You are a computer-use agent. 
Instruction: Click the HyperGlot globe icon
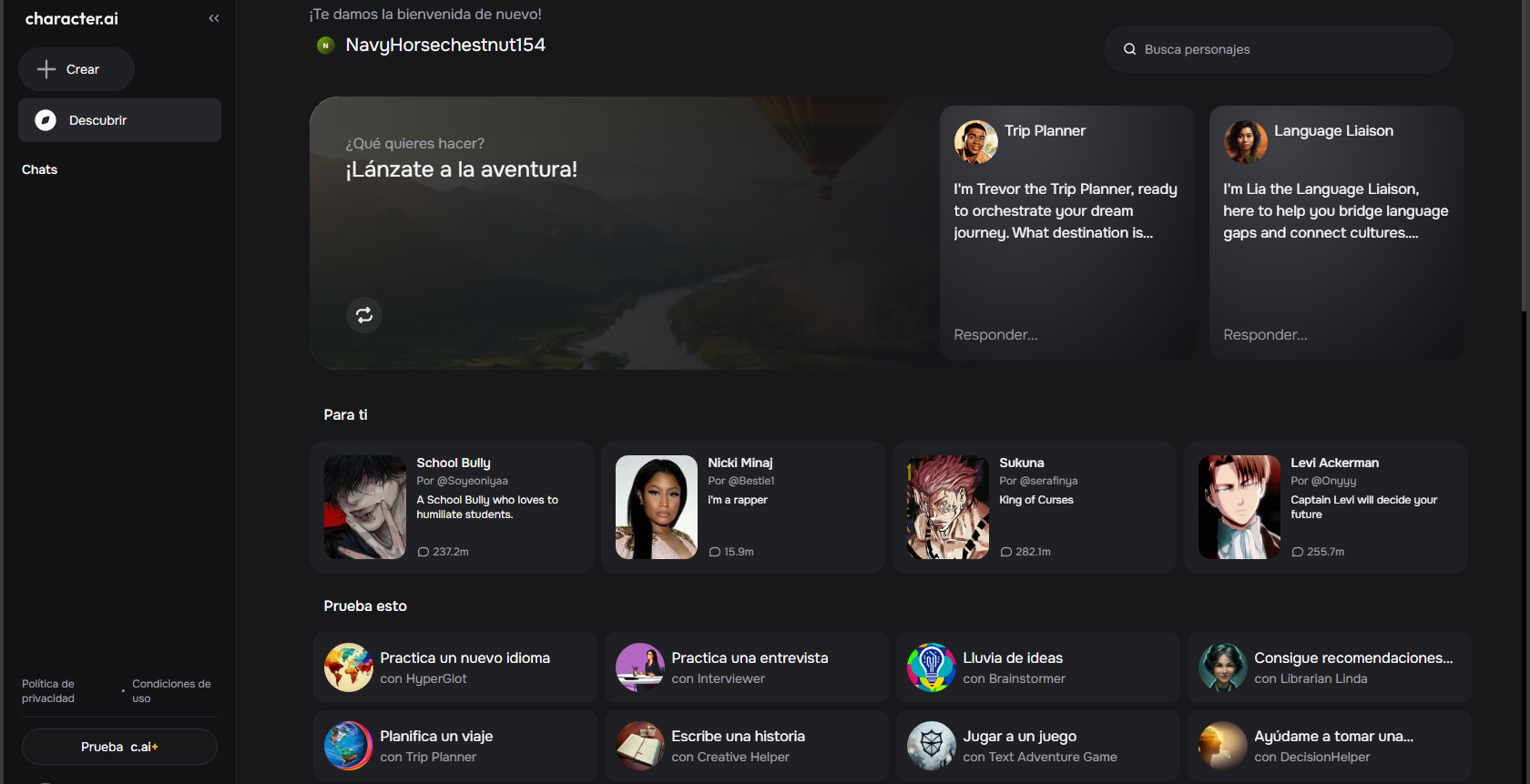click(x=349, y=667)
